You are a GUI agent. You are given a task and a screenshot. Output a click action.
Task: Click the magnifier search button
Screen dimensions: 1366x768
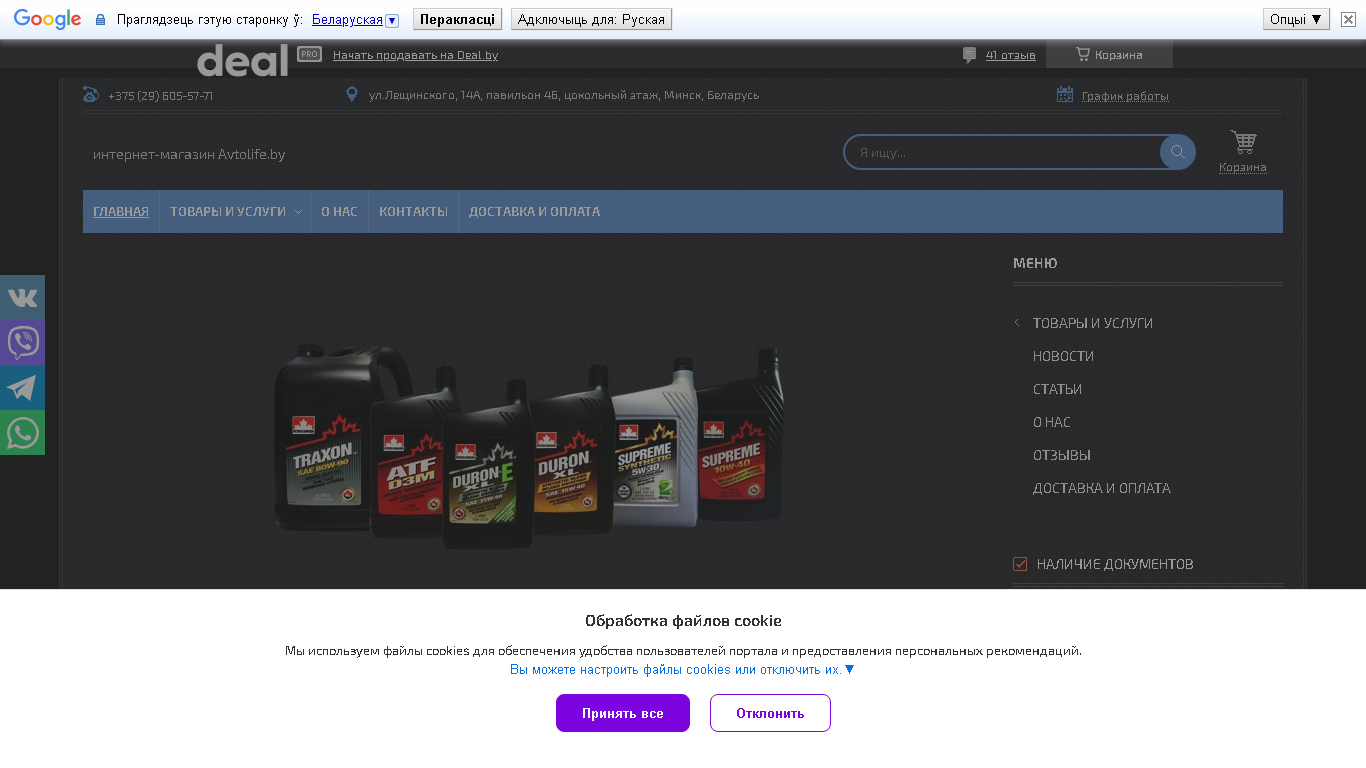click(1178, 152)
